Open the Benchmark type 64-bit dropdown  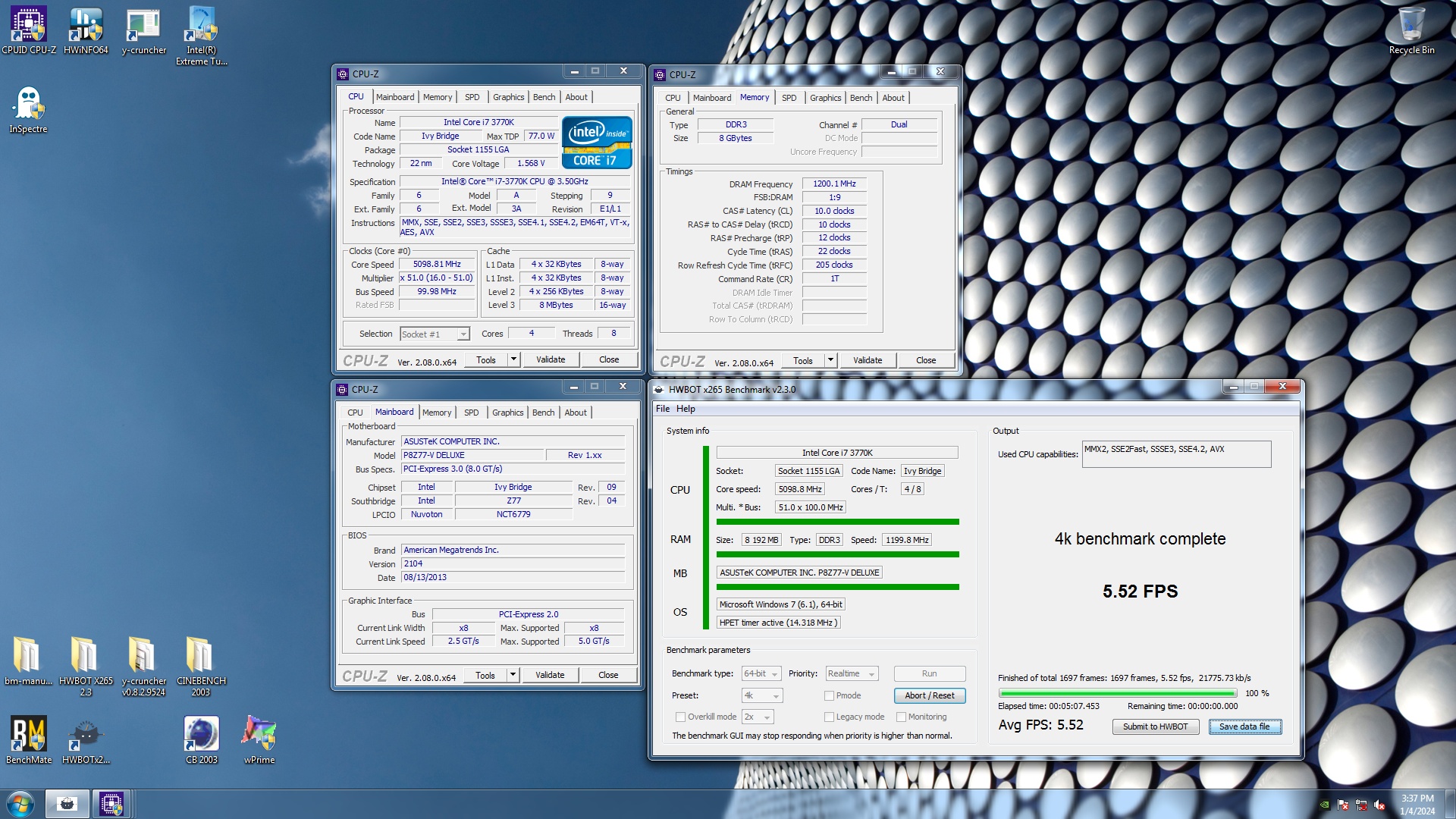tap(761, 673)
